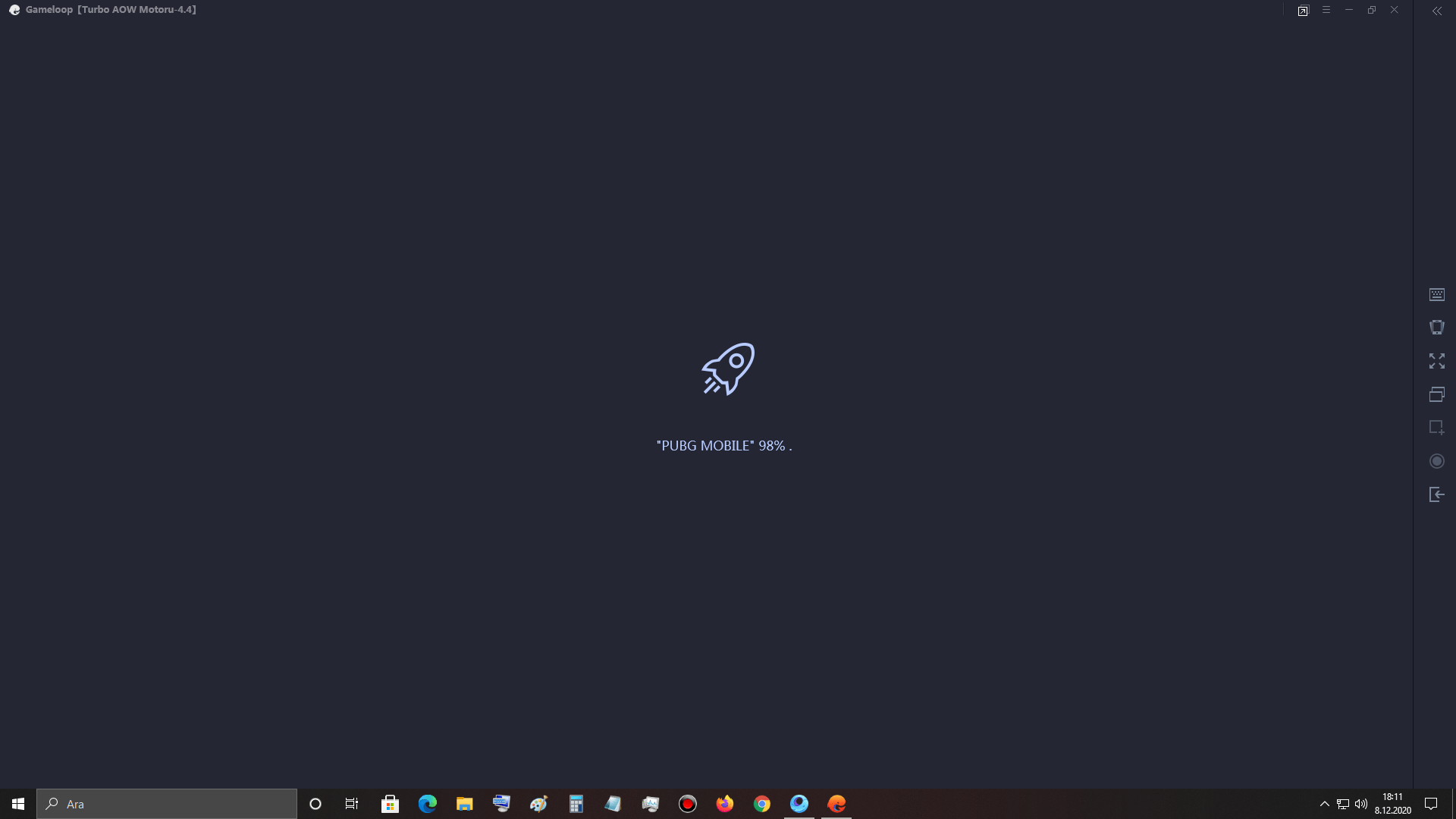This screenshot has width=1456, height=819.
Task: Start screen recording with the circle icon
Action: coord(1436,461)
